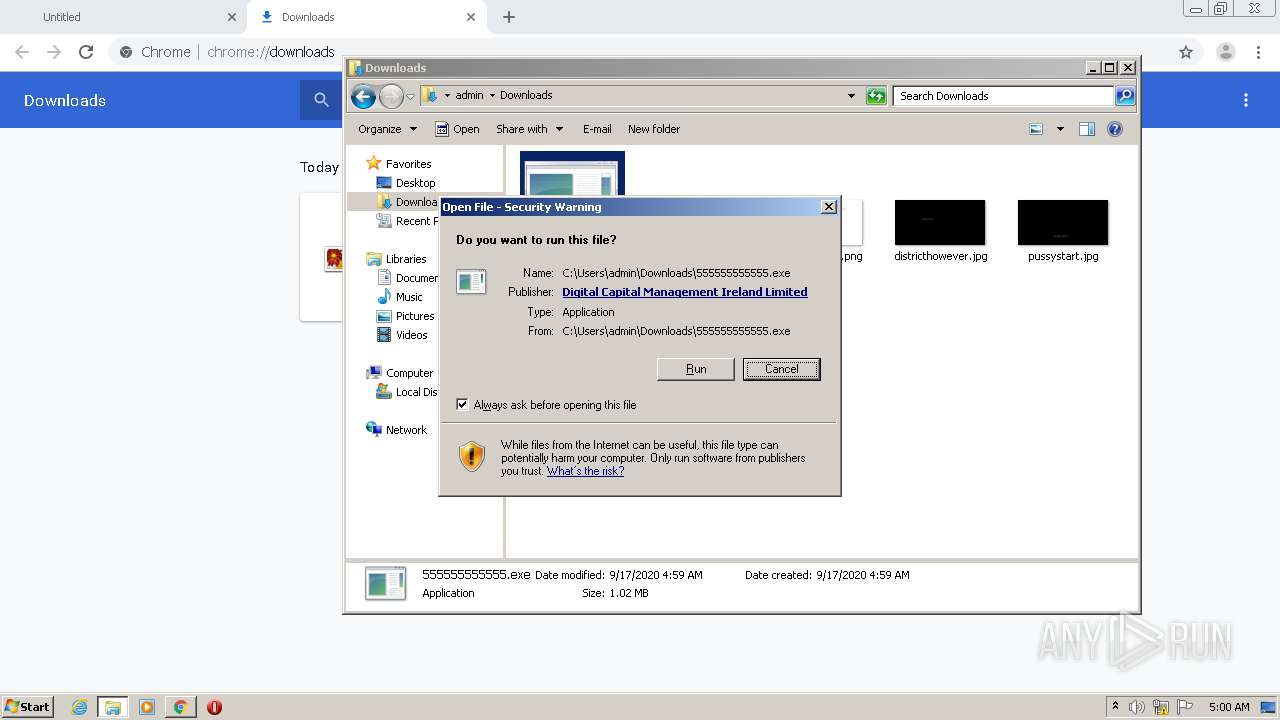The image size is (1280, 720).
Task: Click the change view icon
Action: (1036, 129)
